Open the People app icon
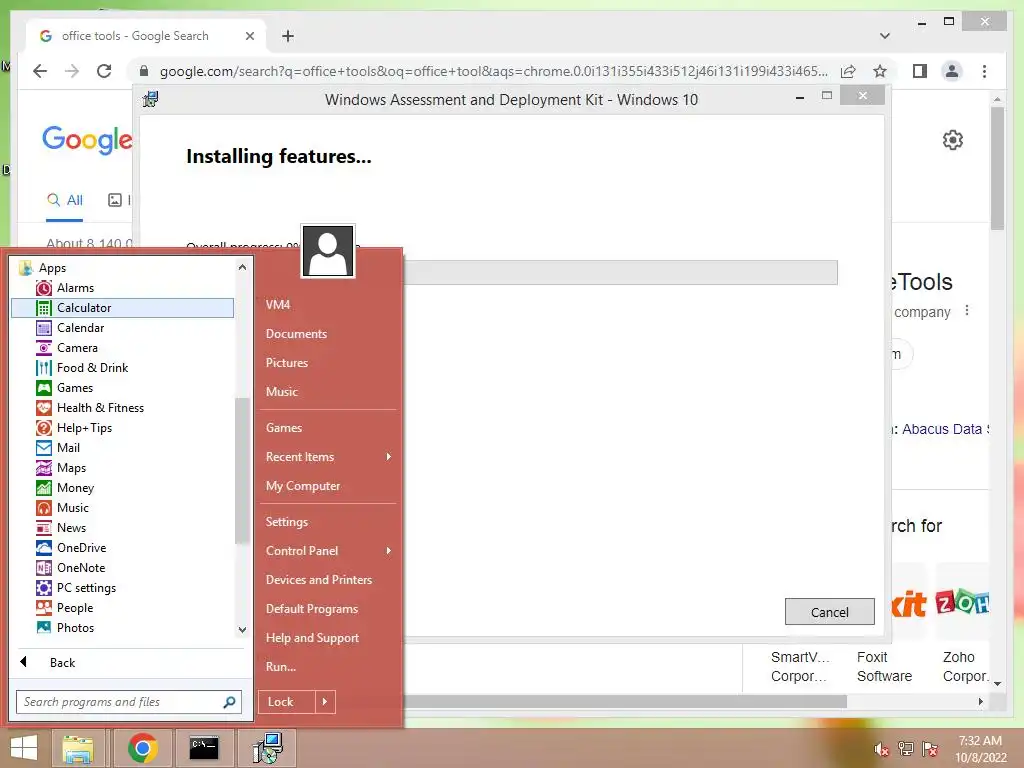The width and height of the screenshot is (1024, 768). (x=44, y=608)
